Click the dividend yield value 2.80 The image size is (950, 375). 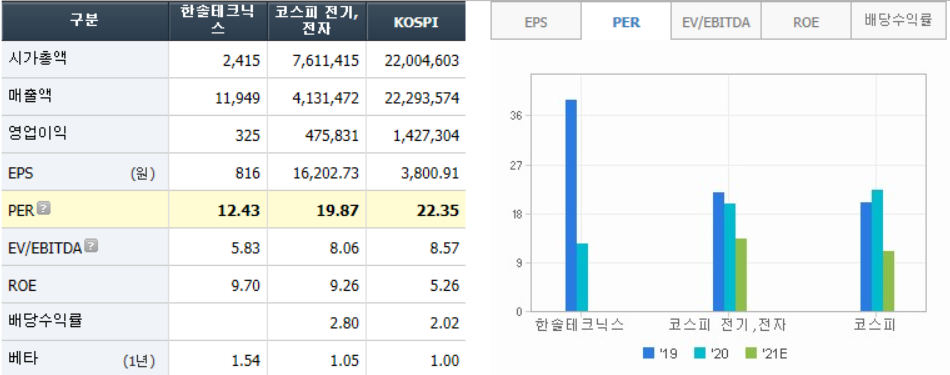coord(344,323)
